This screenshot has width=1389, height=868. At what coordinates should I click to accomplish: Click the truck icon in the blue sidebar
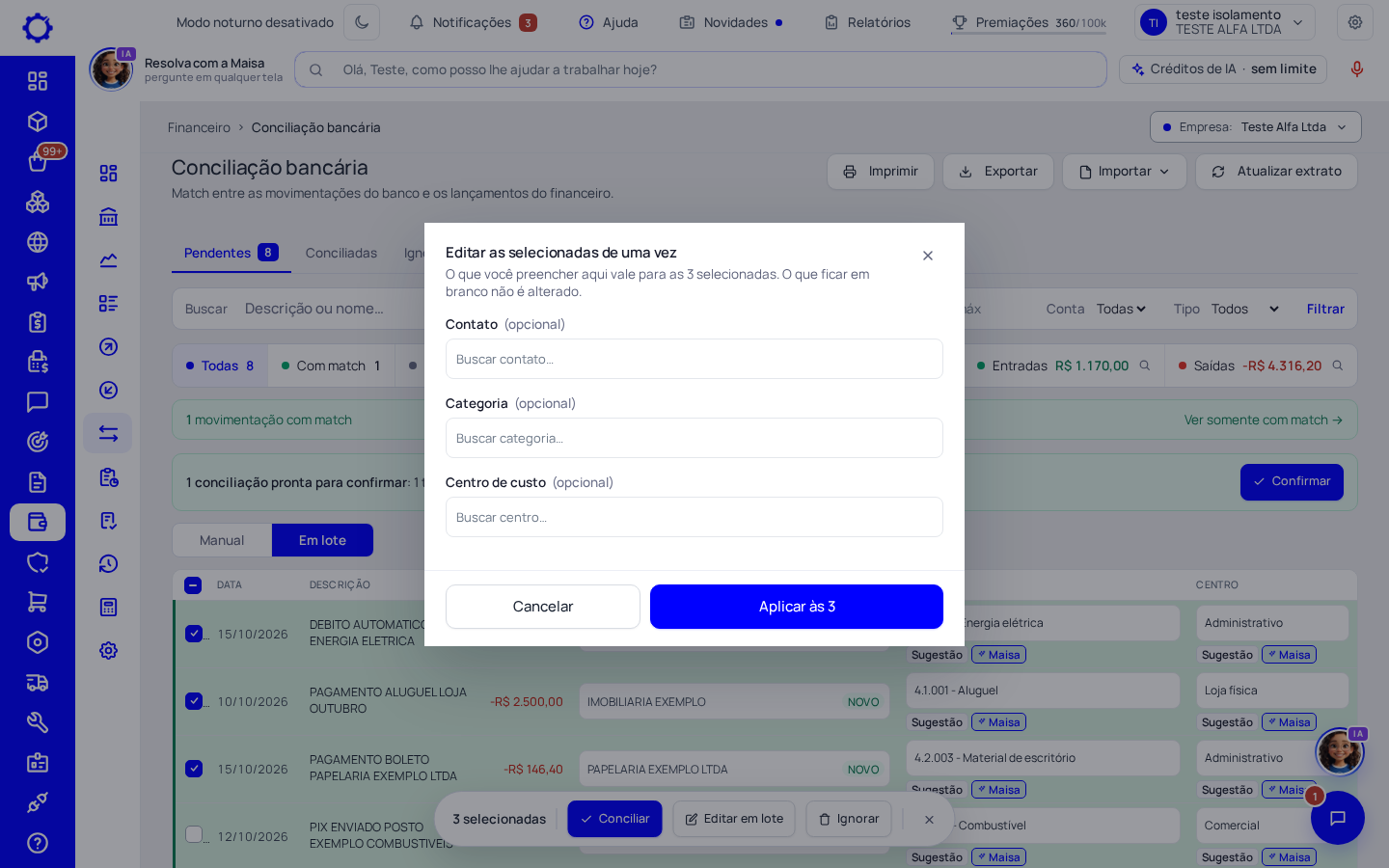tap(38, 683)
